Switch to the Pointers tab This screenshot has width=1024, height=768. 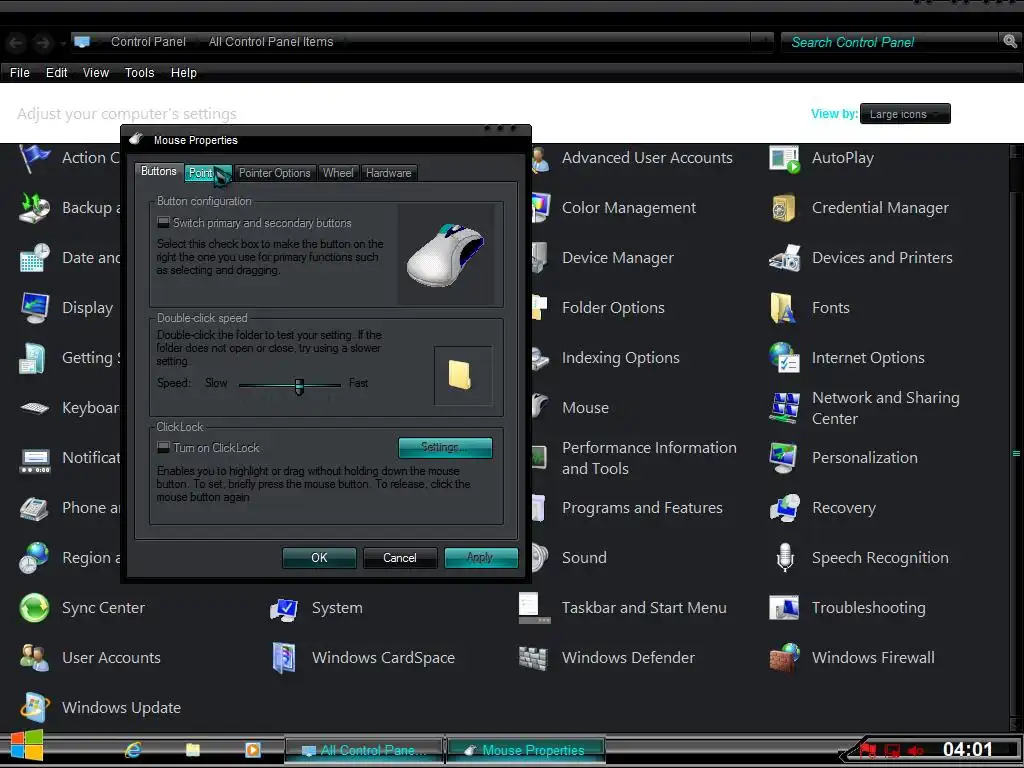pyautogui.click(x=208, y=173)
